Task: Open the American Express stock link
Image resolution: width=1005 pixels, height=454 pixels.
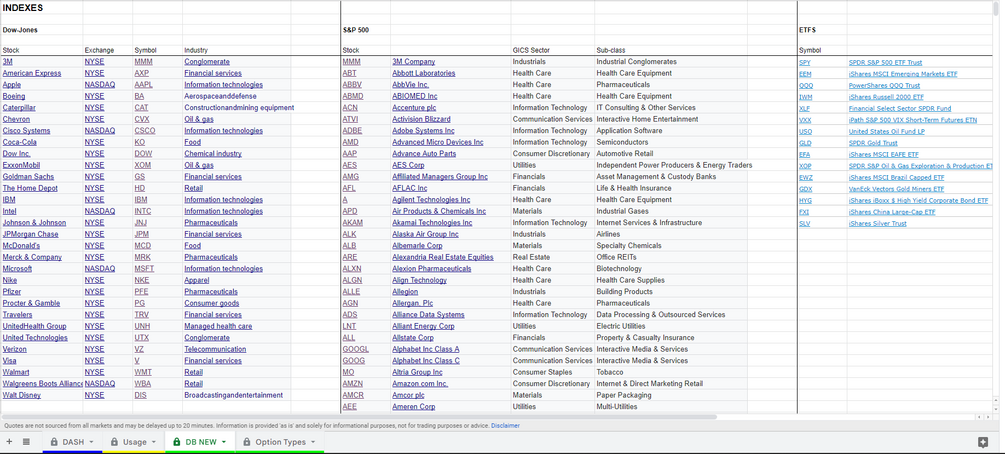Action: click(x=32, y=73)
